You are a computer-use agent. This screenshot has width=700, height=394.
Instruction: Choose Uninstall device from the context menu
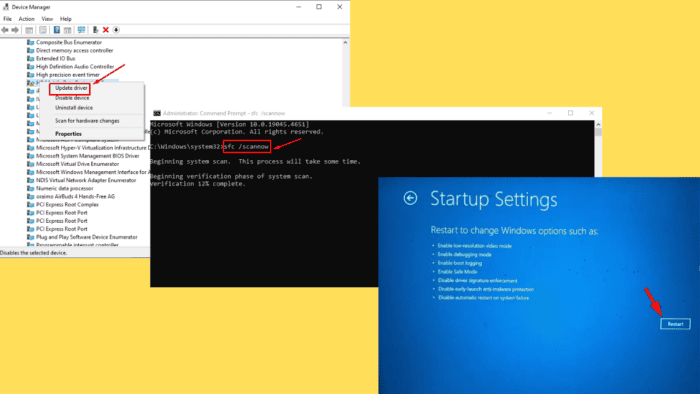point(74,108)
